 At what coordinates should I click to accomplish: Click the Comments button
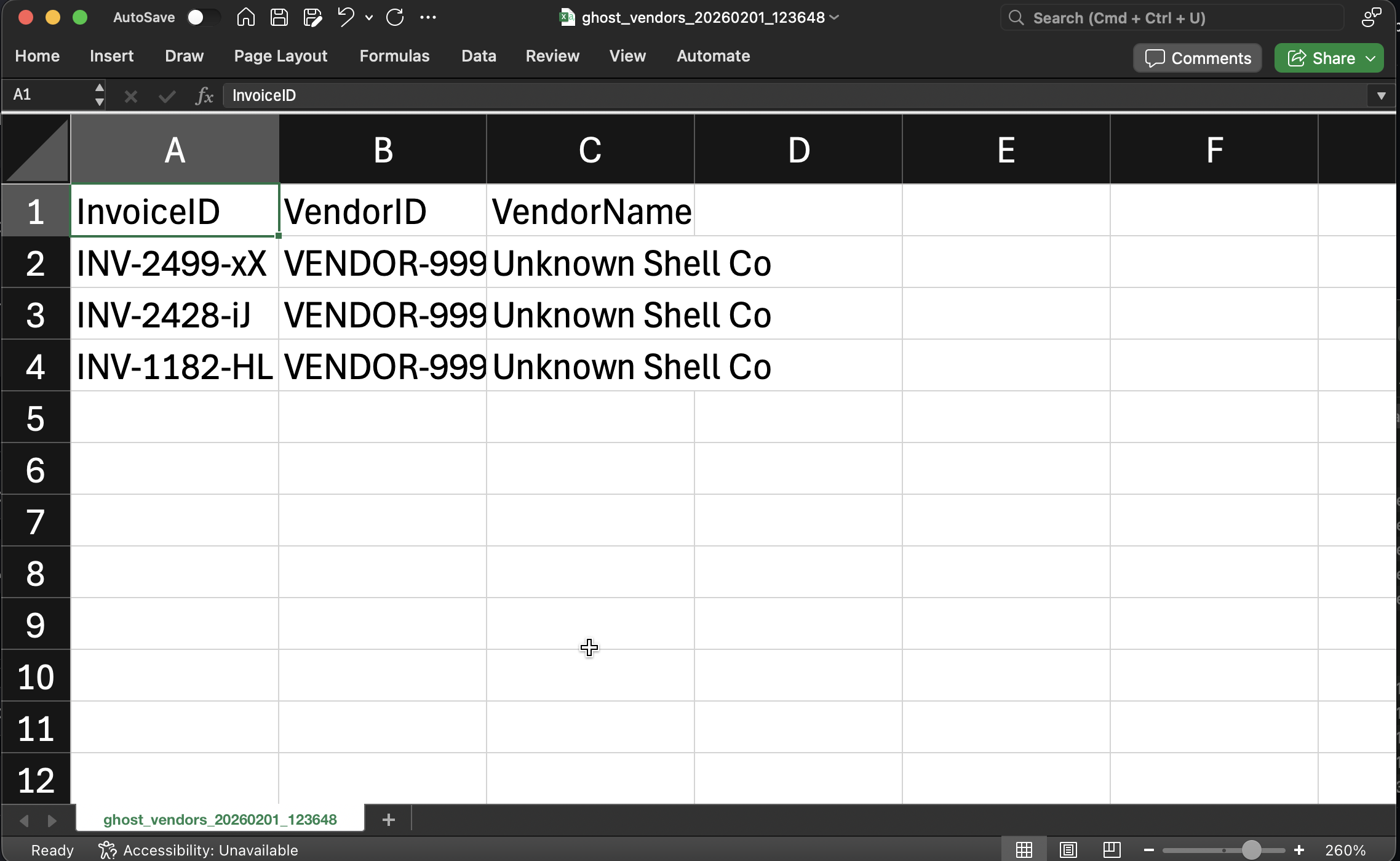[1198, 58]
